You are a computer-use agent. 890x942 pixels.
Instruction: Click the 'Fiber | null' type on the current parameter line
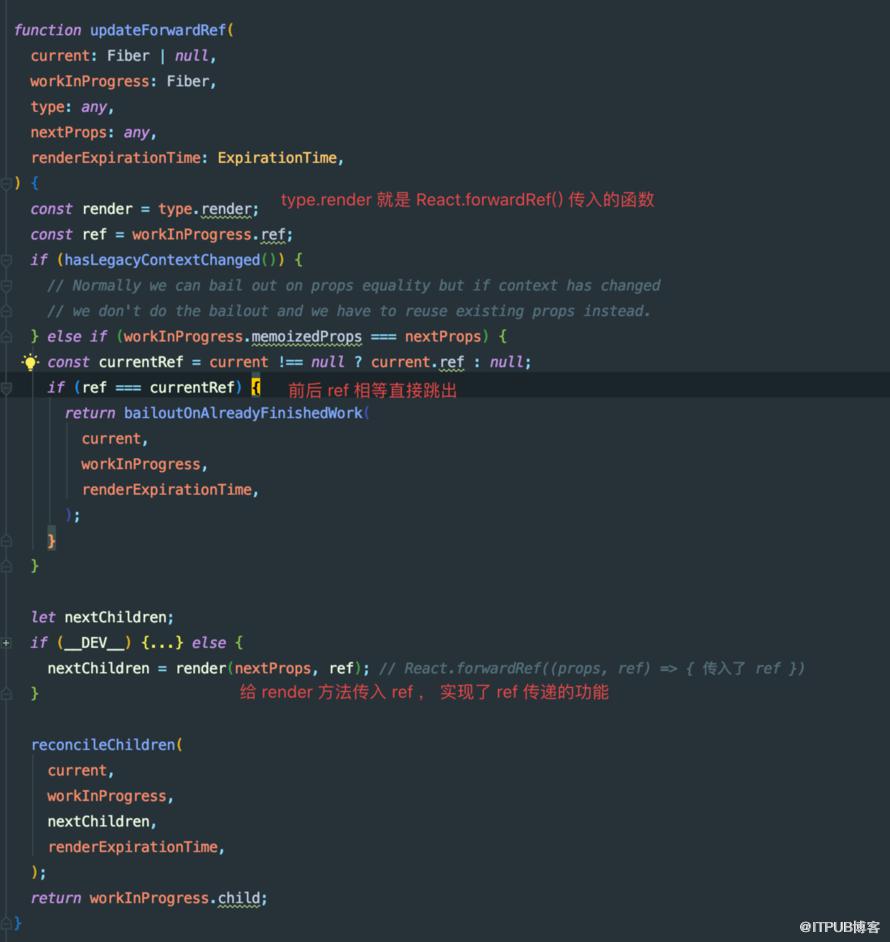coord(158,56)
